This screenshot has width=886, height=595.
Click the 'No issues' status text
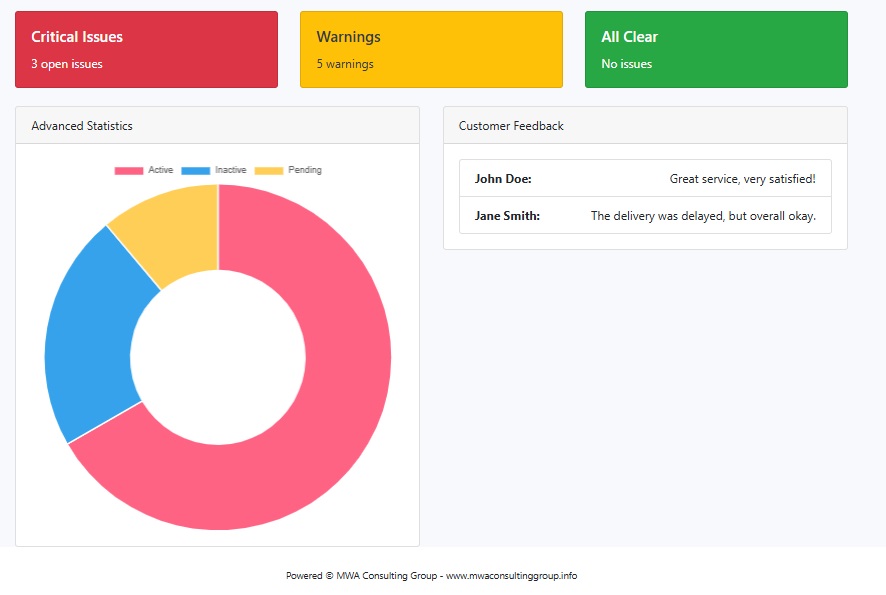tap(627, 64)
